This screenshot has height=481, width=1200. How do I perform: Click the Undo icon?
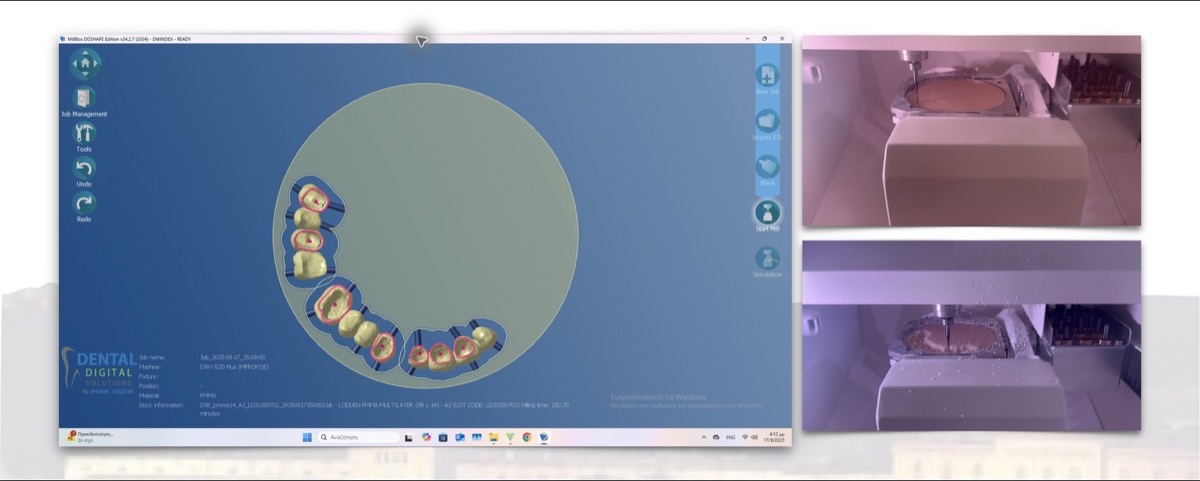(84, 168)
